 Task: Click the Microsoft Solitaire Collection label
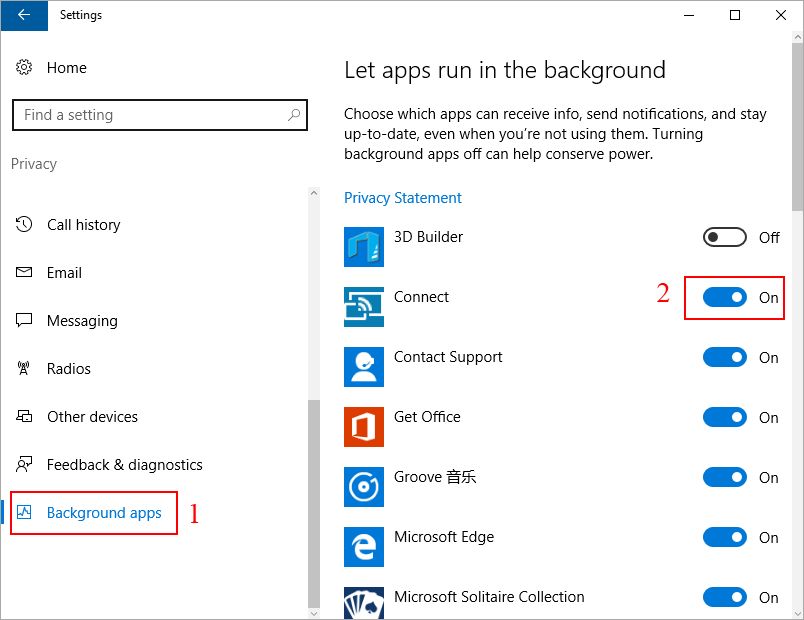coord(489,597)
